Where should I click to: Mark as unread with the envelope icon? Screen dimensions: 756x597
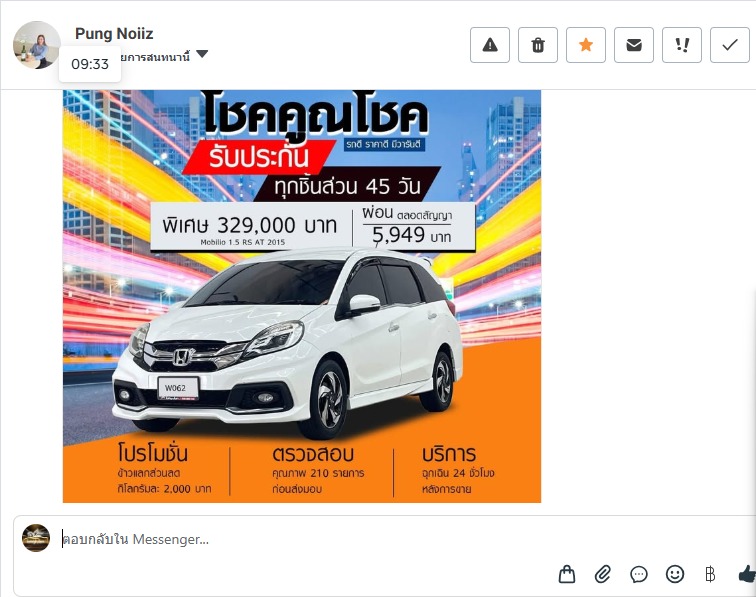click(x=634, y=45)
